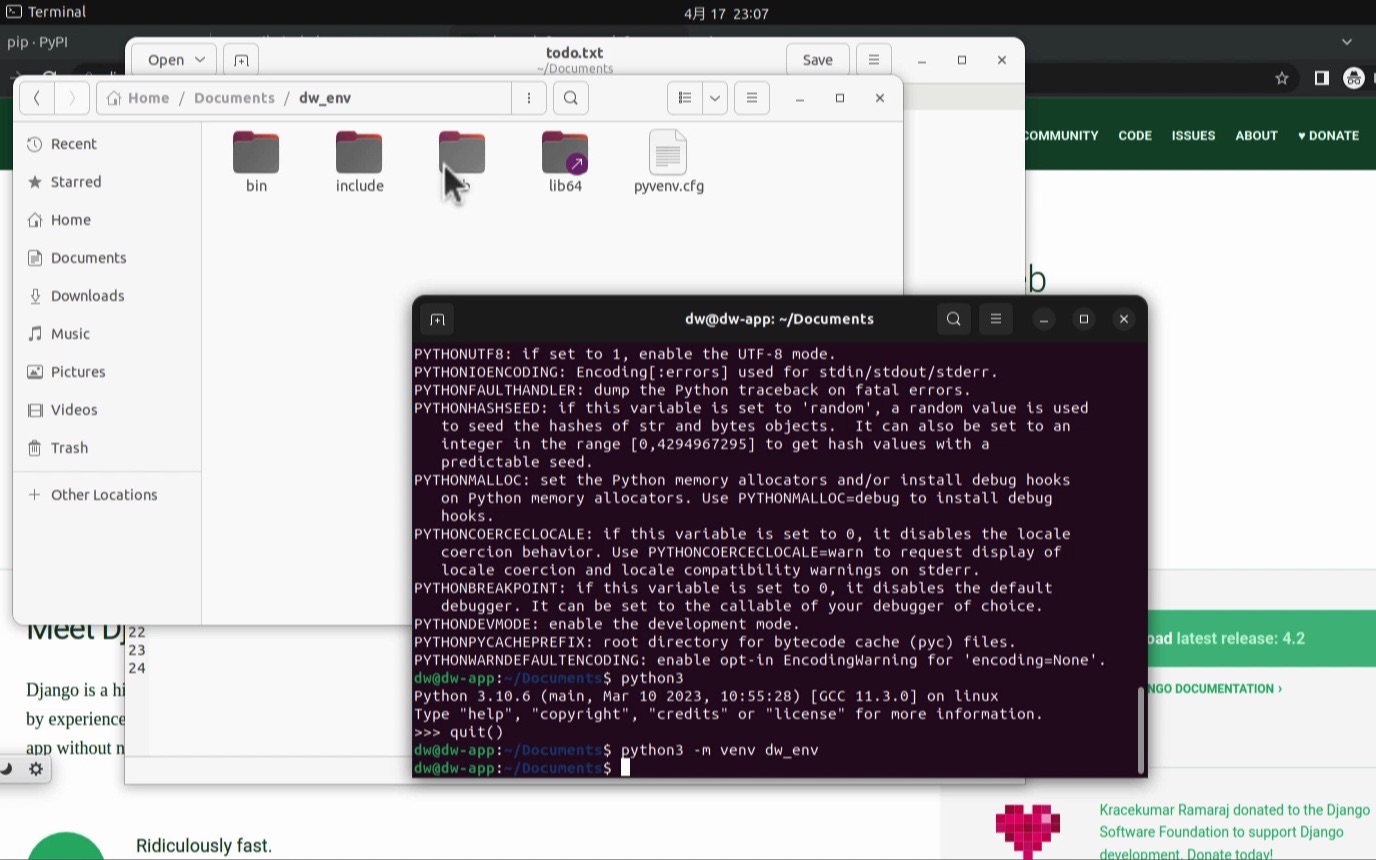Open the Files path options menu
Image resolution: width=1376 pixels, height=860 pixels.
(x=528, y=98)
